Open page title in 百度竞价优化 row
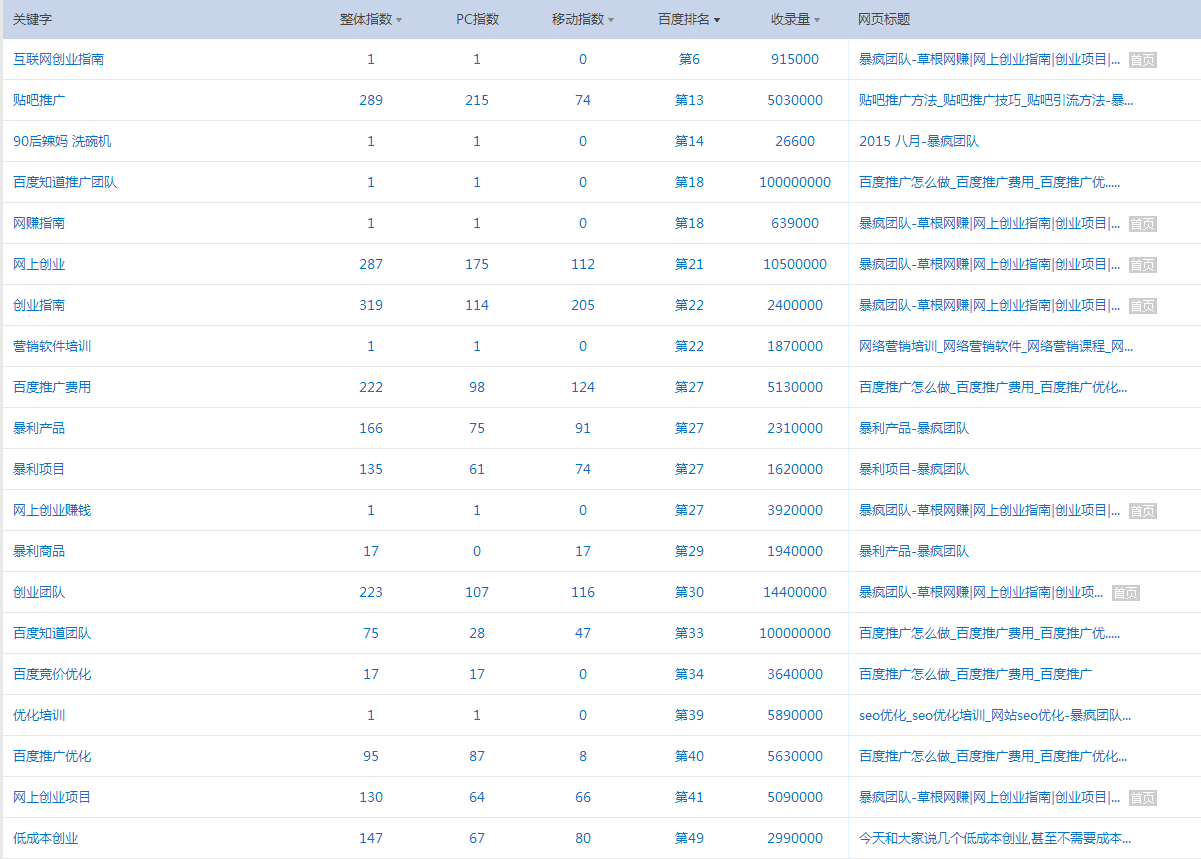This screenshot has width=1201, height=859. [x=975, y=674]
